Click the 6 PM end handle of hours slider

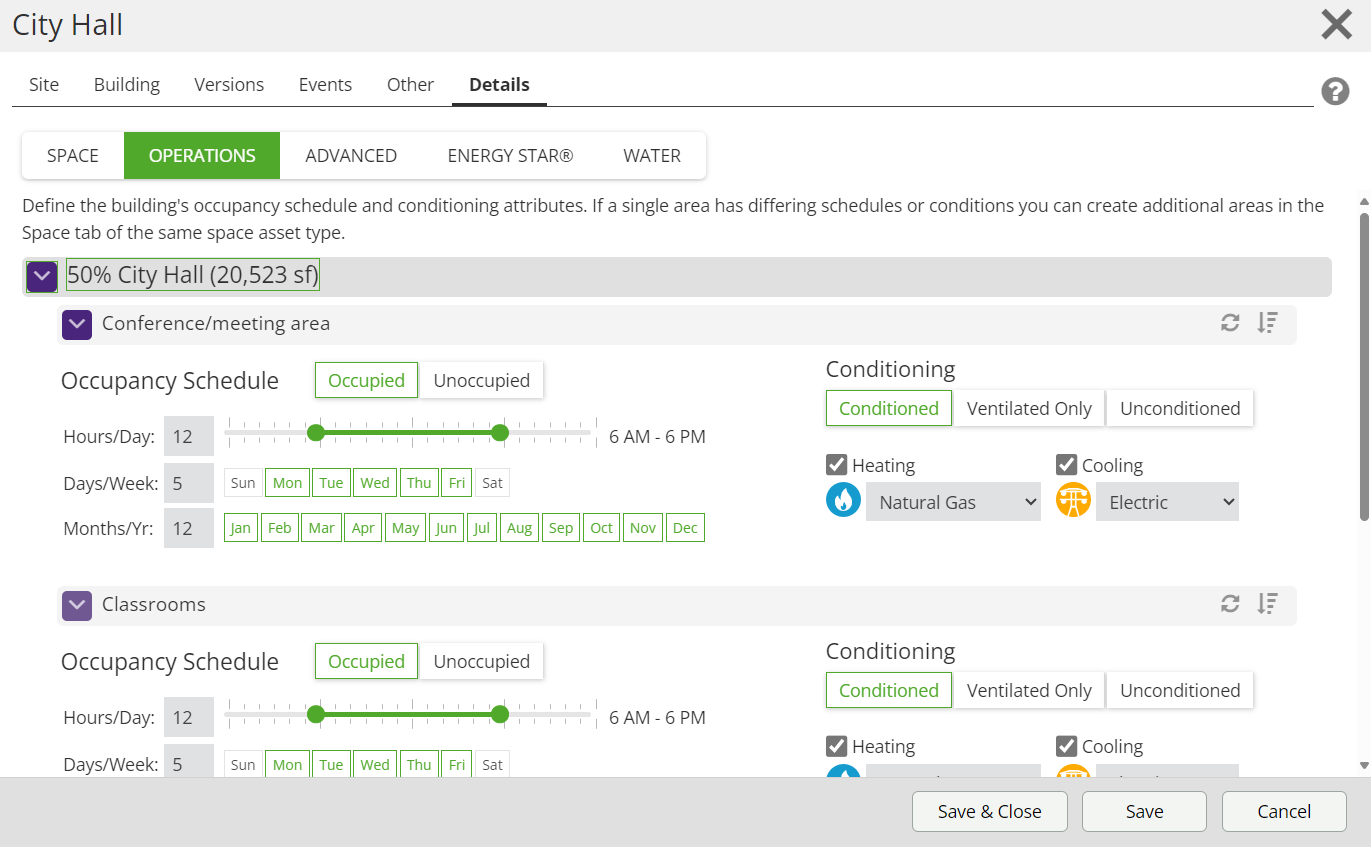pos(500,433)
